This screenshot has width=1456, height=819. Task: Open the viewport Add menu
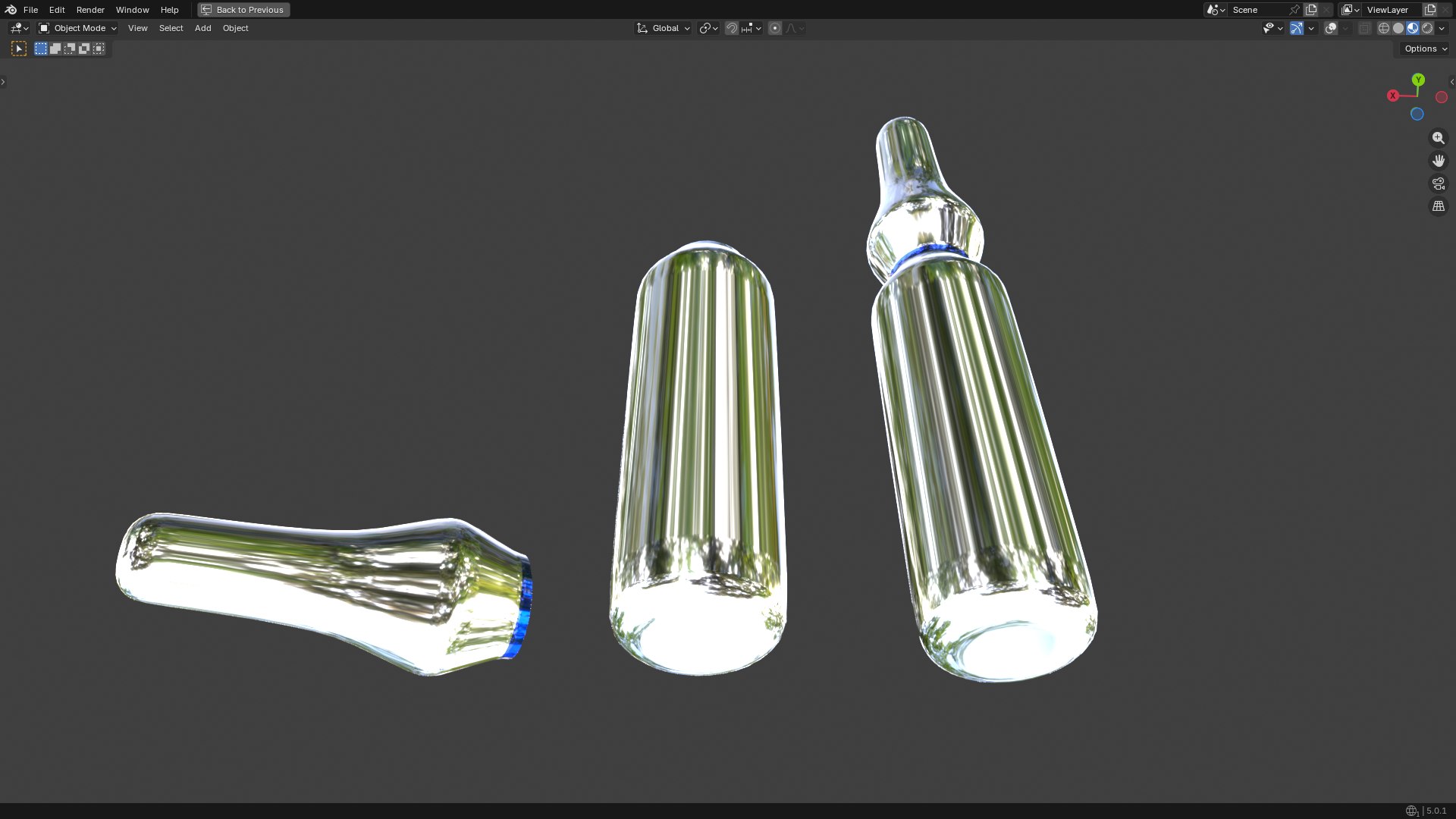point(202,28)
